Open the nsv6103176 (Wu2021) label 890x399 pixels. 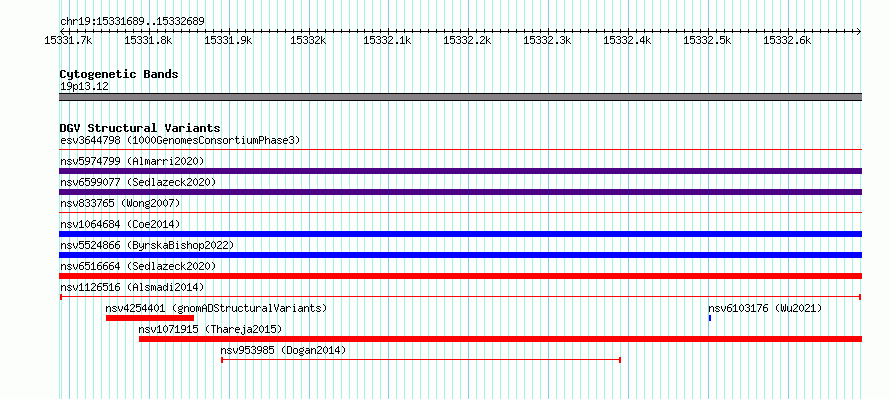[x=765, y=308]
